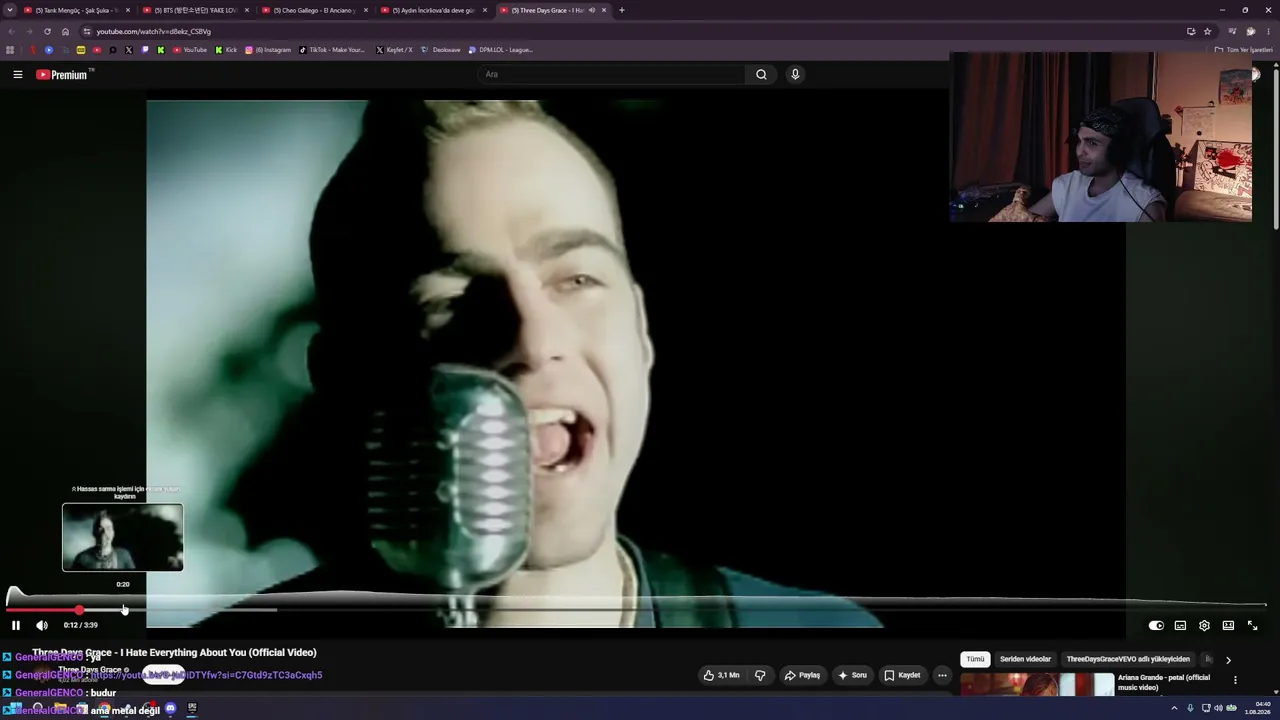The image size is (1280, 720).
Task: Open the DPM.LOL League bookmark
Action: point(501,50)
